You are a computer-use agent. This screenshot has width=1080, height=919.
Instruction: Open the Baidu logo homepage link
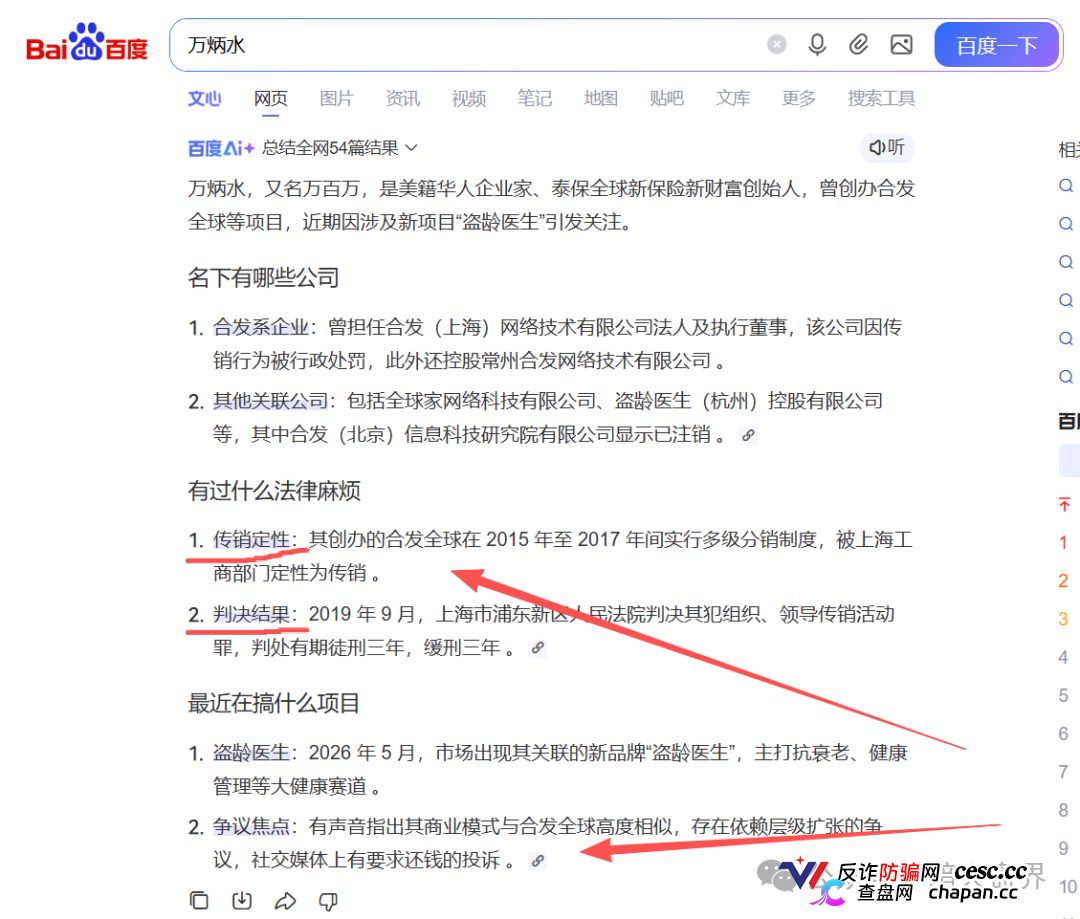[x=87, y=43]
